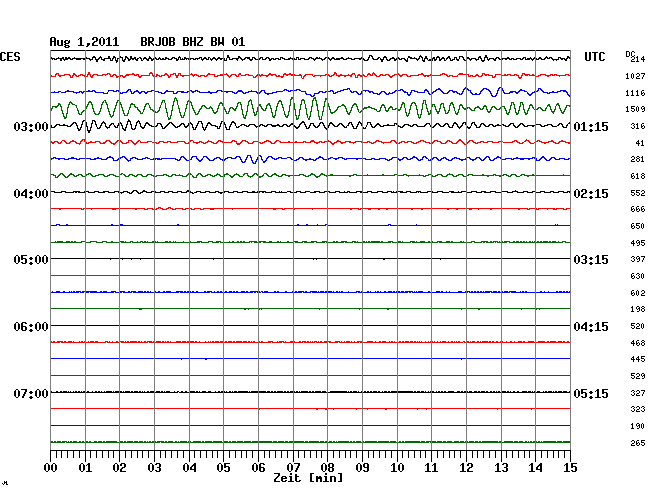The height and width of the screenshot is (494, 650).
Task: Click the DC offset value "198"
Action: click(638, 310)
